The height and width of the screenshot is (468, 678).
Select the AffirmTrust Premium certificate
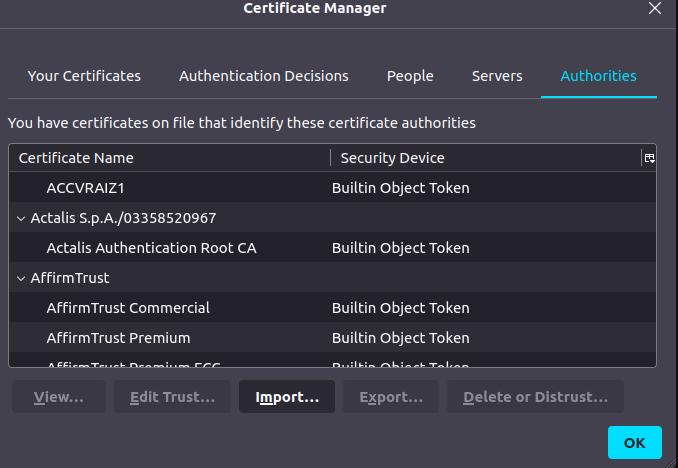pos(118,338)
